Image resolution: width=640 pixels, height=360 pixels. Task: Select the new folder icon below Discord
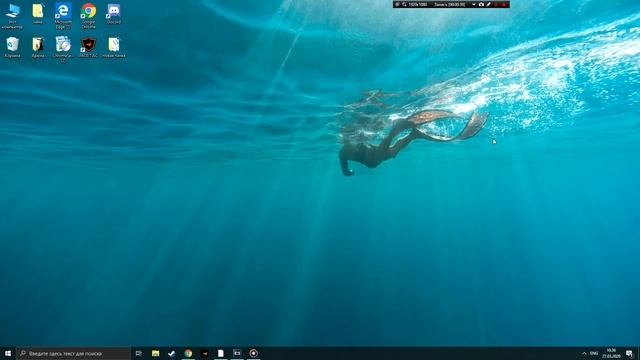tap(114, 47)
